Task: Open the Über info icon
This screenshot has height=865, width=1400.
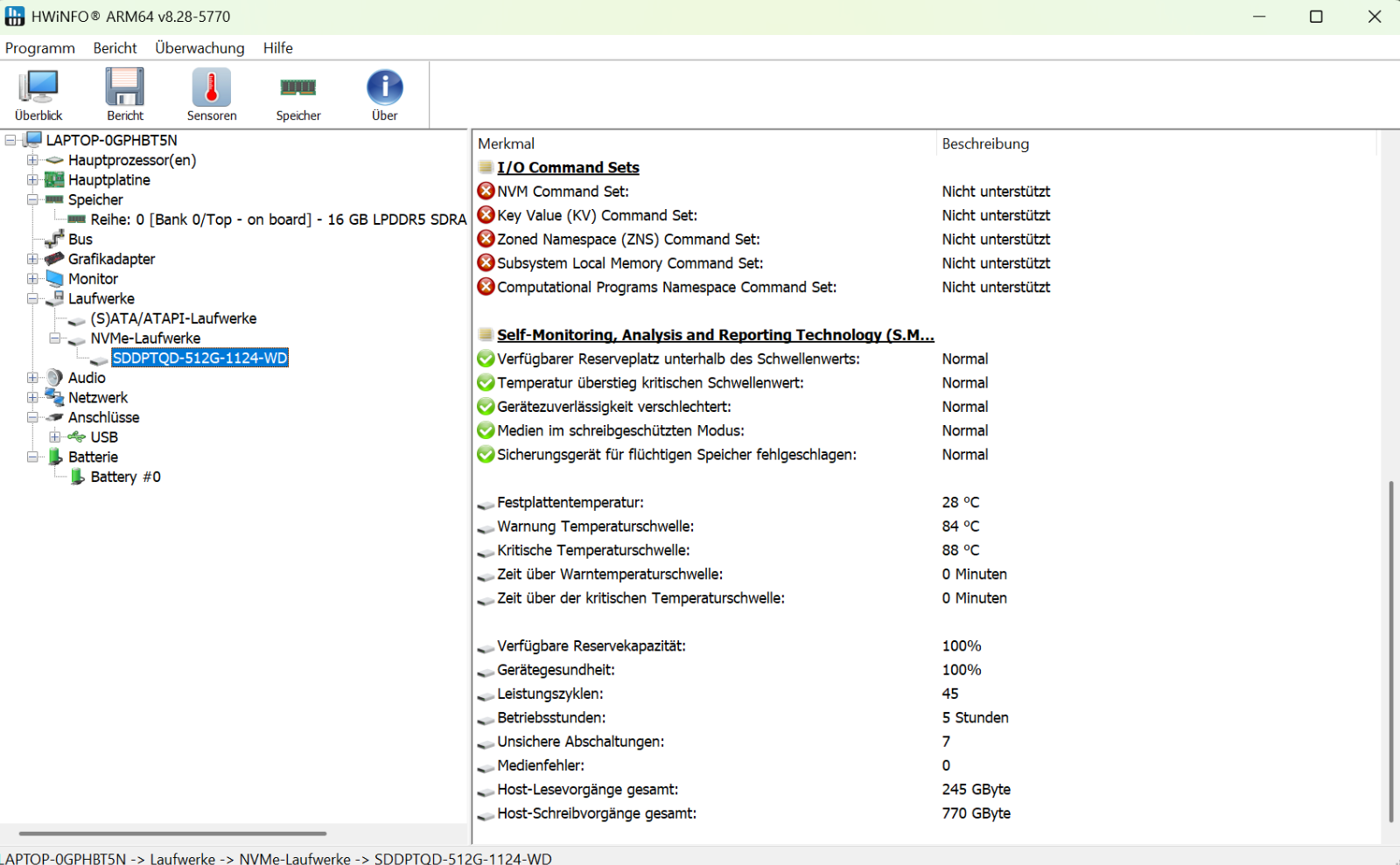Action: (x=385, y=94)
